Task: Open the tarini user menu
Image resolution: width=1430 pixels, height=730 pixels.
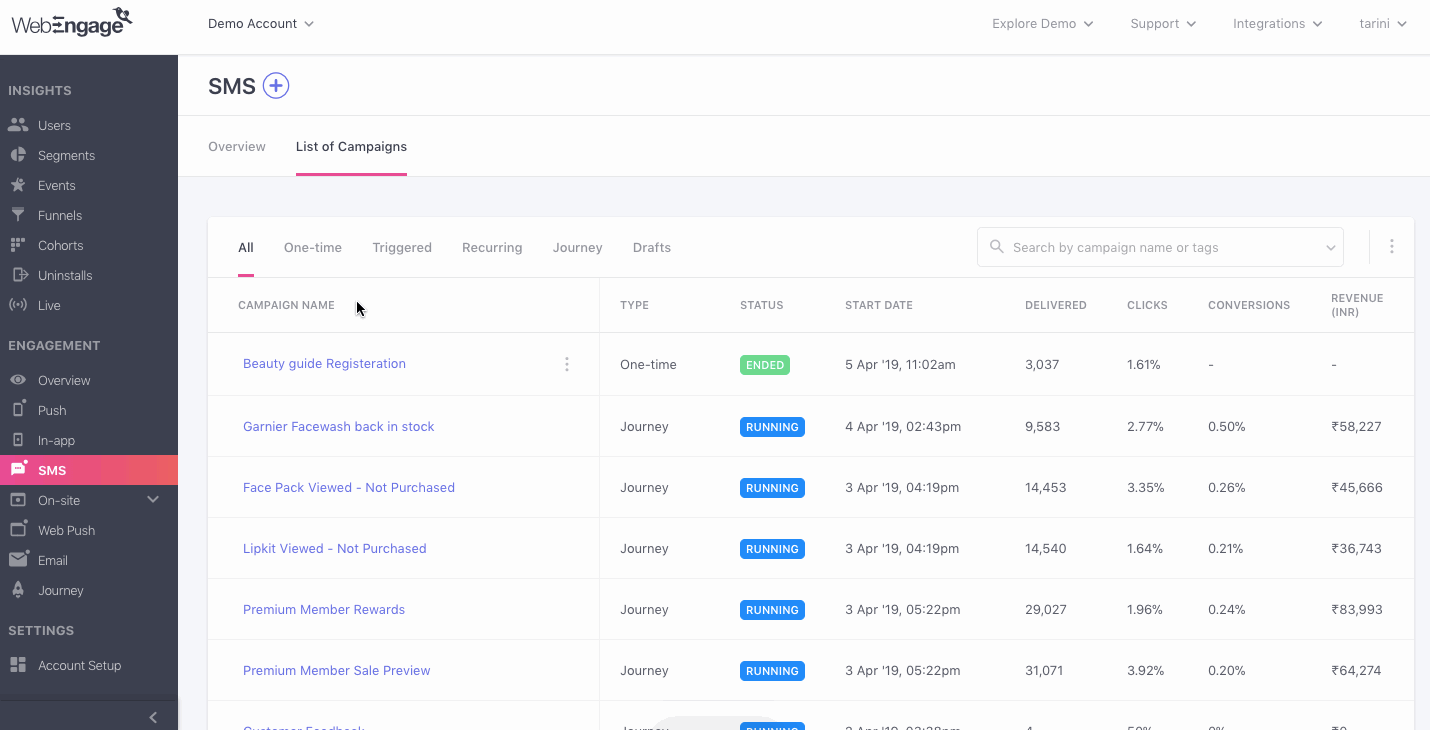Action: (x=1383, y=23)
